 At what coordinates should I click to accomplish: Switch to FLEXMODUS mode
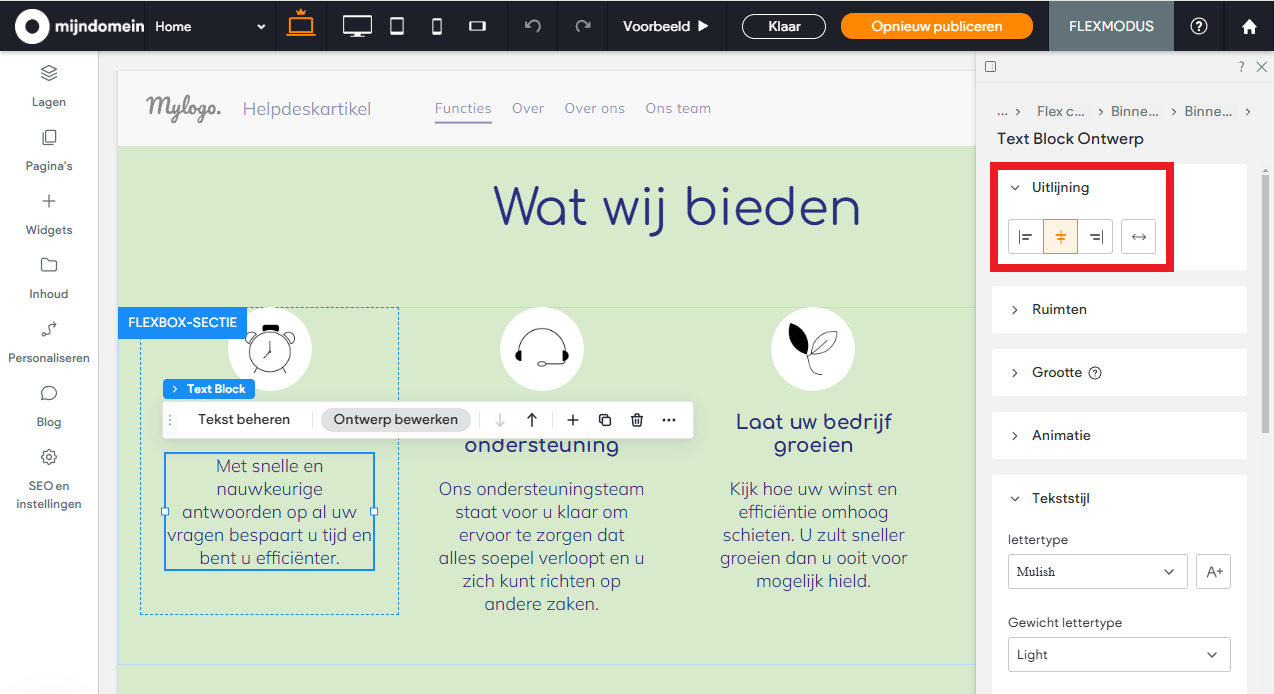[x=1111, y=26]
